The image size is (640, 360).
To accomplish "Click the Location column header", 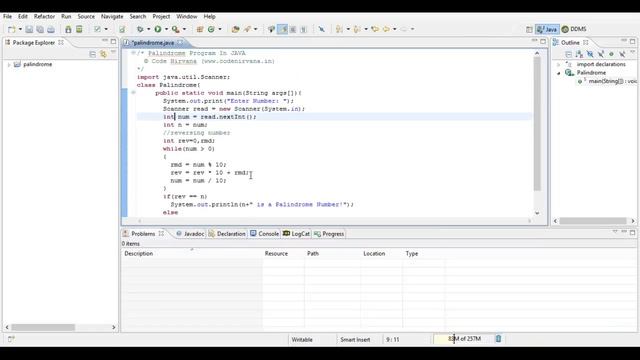I will tap(382, 253).
